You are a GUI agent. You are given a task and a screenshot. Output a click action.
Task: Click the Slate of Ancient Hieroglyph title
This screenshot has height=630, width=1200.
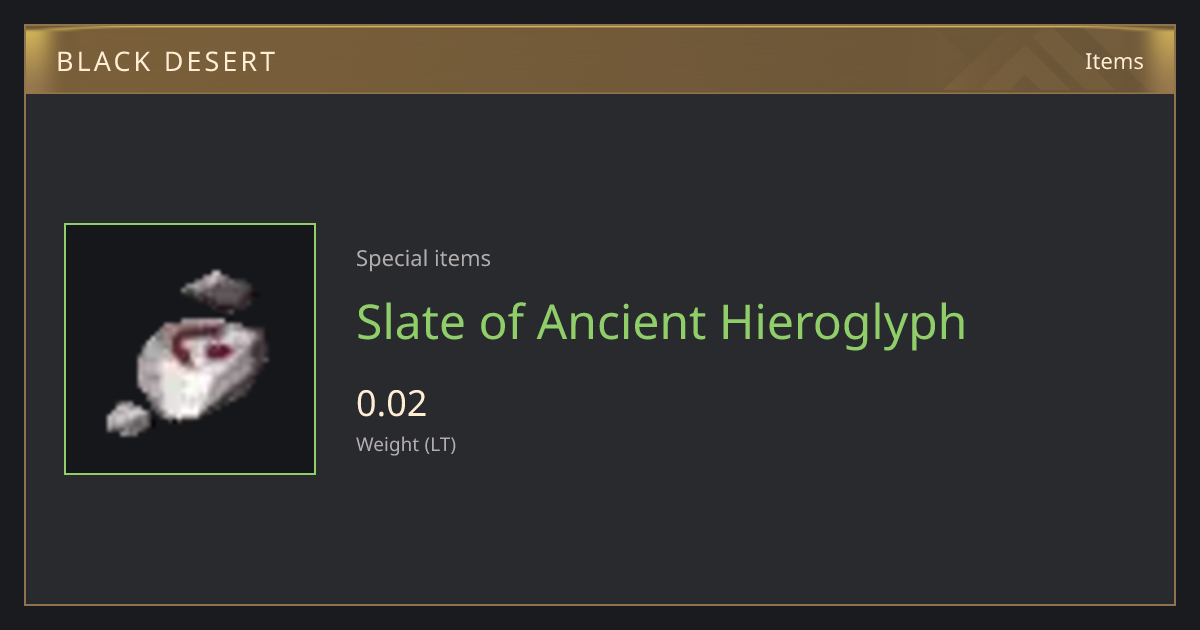[x=661, y=322]
